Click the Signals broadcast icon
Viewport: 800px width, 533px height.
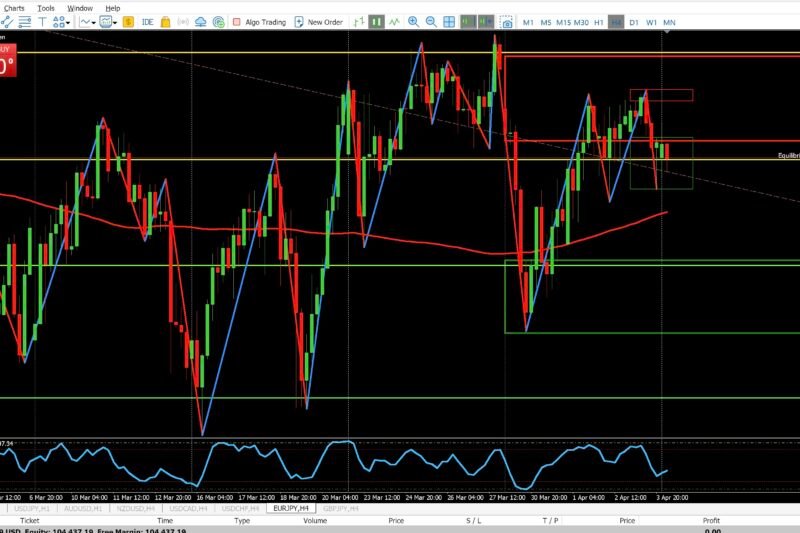pos(183,22)
